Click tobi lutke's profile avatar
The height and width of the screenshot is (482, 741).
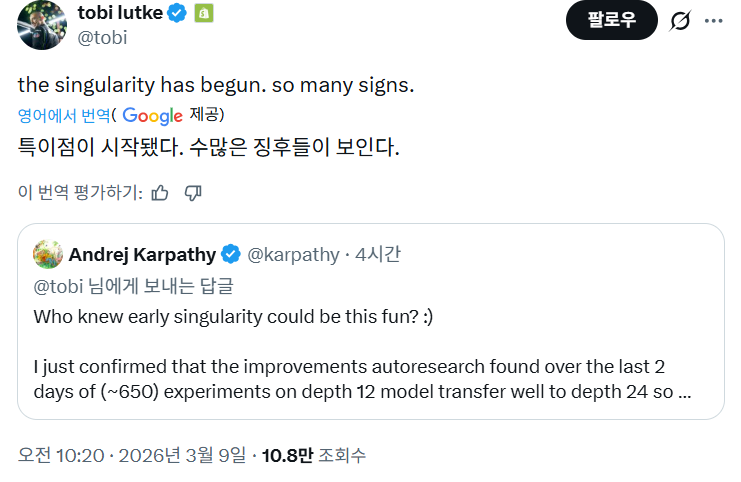41,24
